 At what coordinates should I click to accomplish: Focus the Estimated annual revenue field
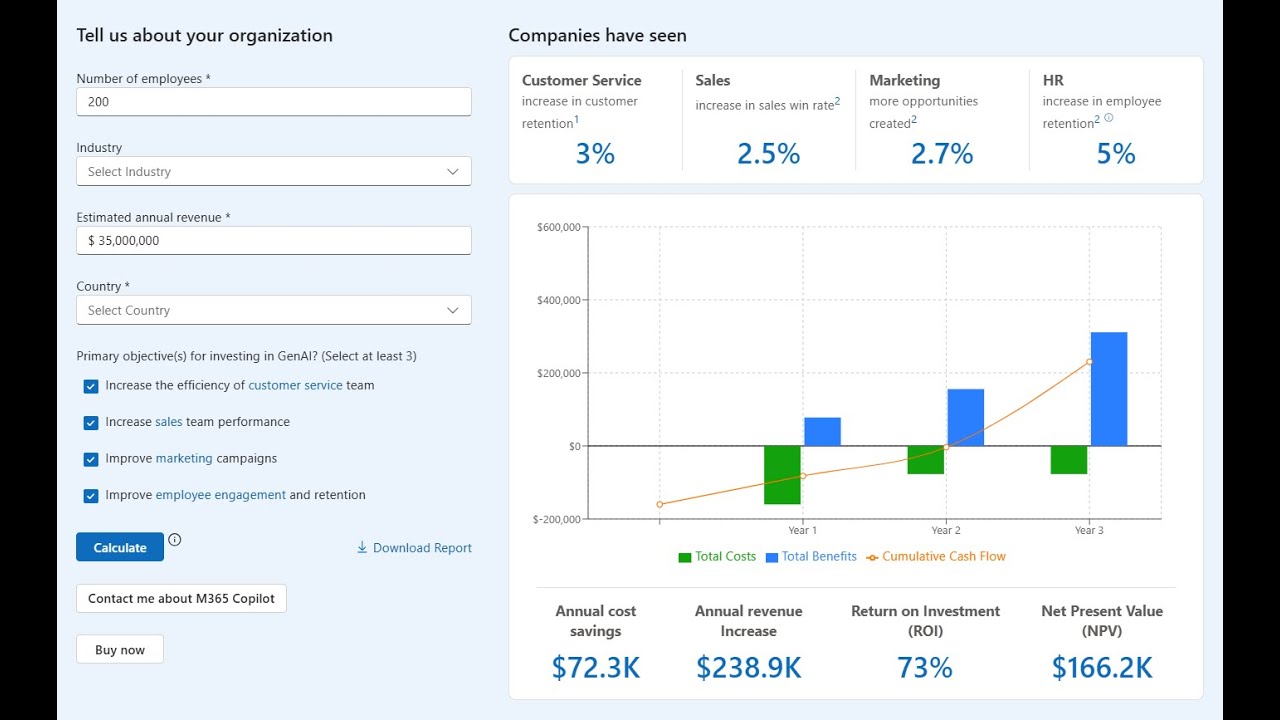[x=273, y=241]
